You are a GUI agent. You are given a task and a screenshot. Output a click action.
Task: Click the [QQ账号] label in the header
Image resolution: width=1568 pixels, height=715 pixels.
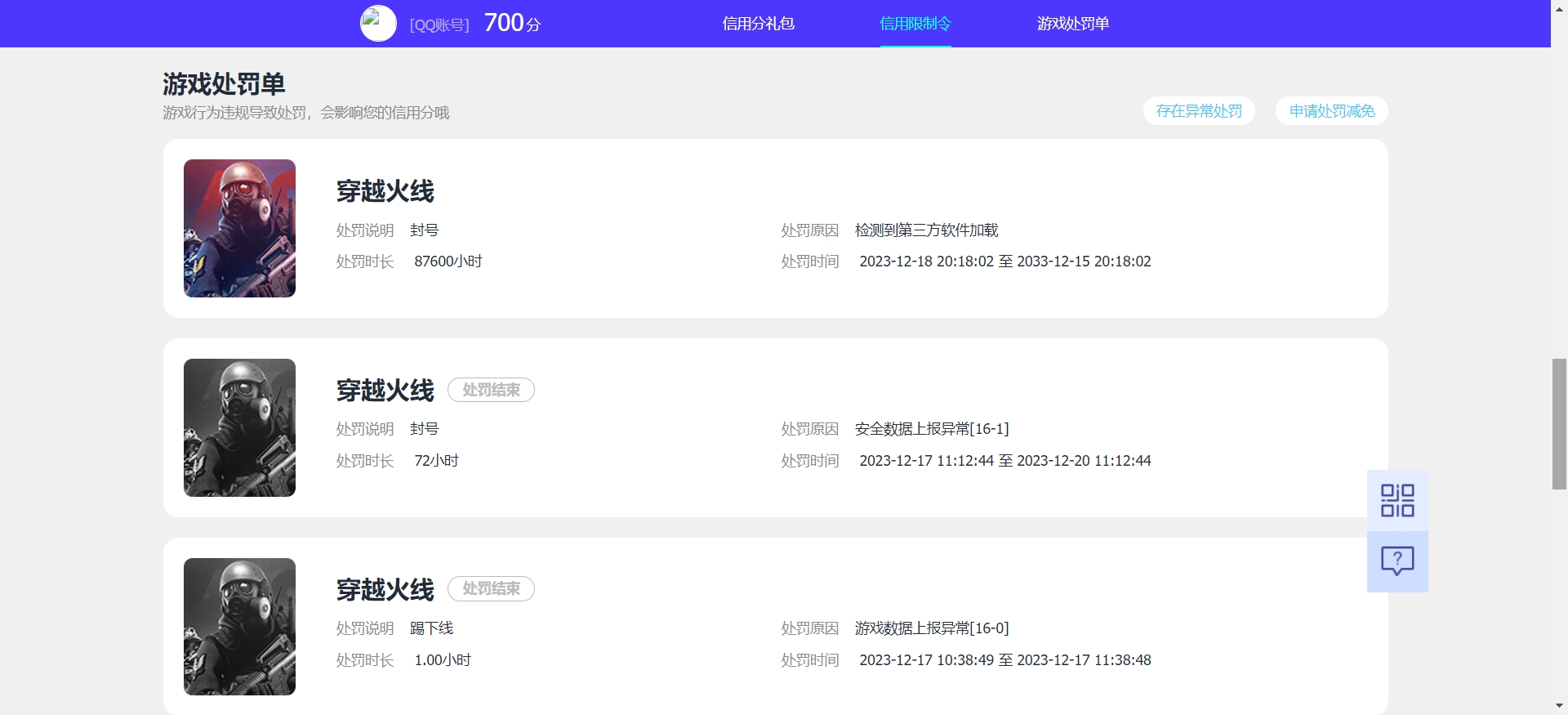439,25
